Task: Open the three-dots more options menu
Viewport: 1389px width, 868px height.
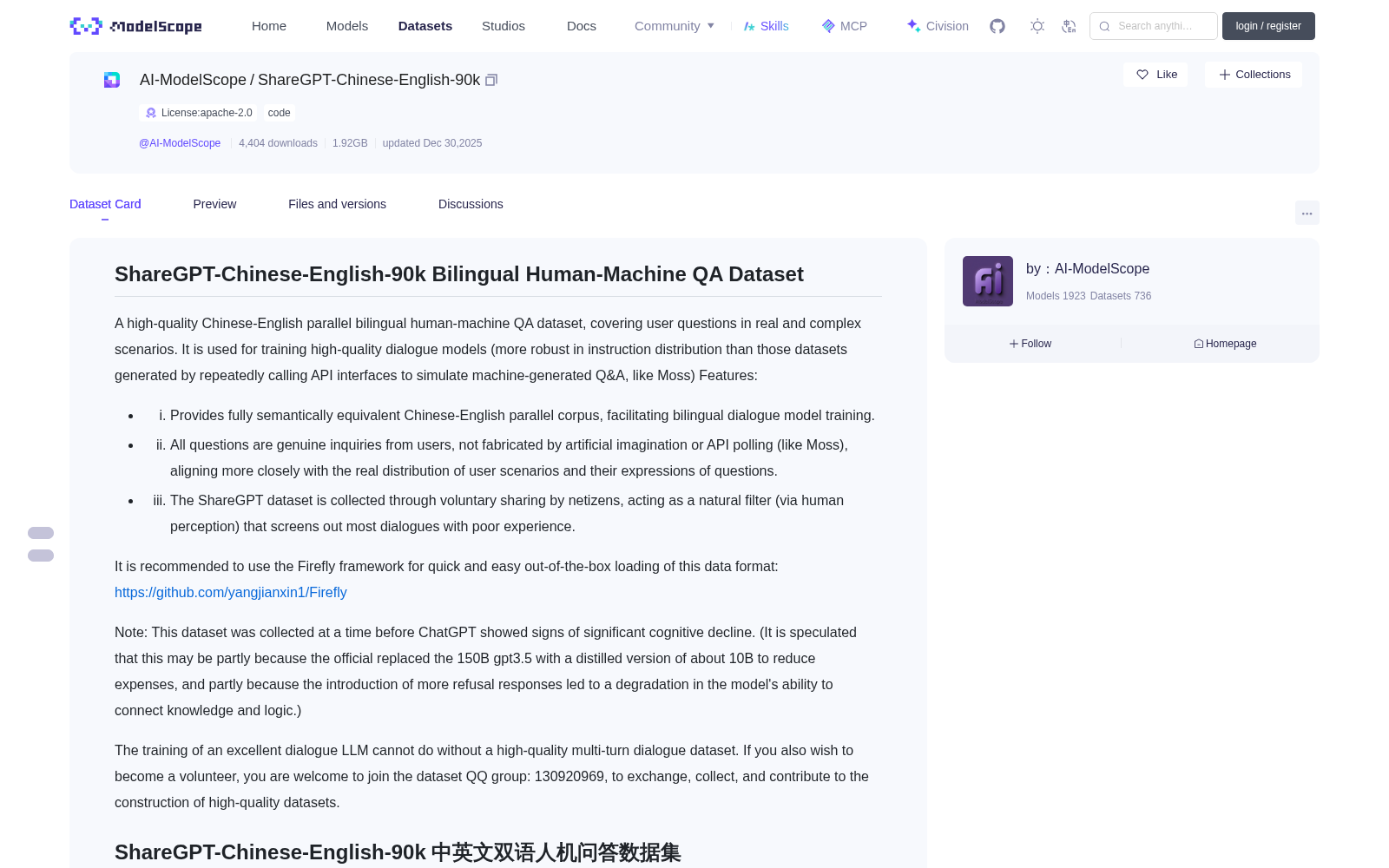Action: tap(1307, 213)
